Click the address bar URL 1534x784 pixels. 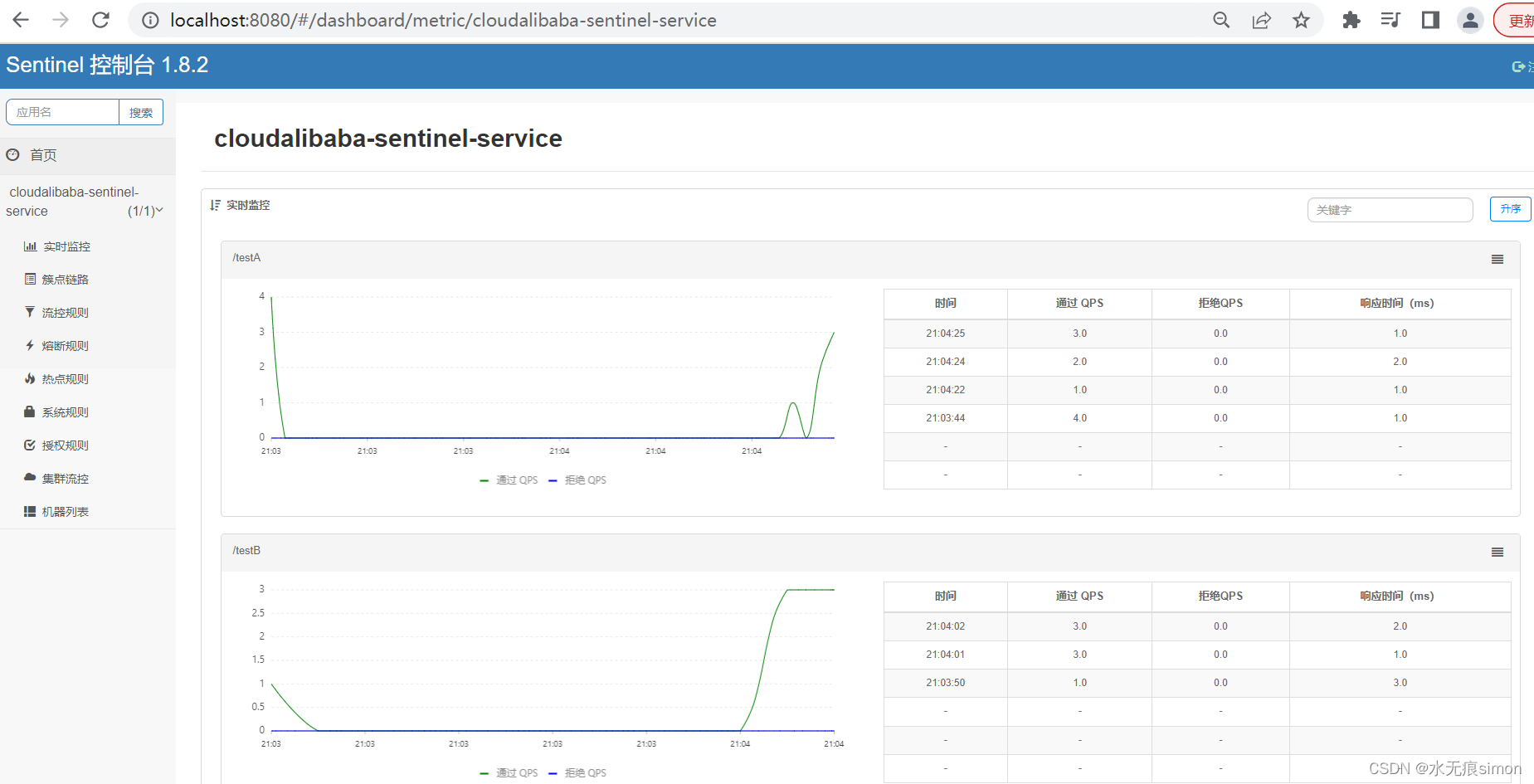click(x=443, y=21)
